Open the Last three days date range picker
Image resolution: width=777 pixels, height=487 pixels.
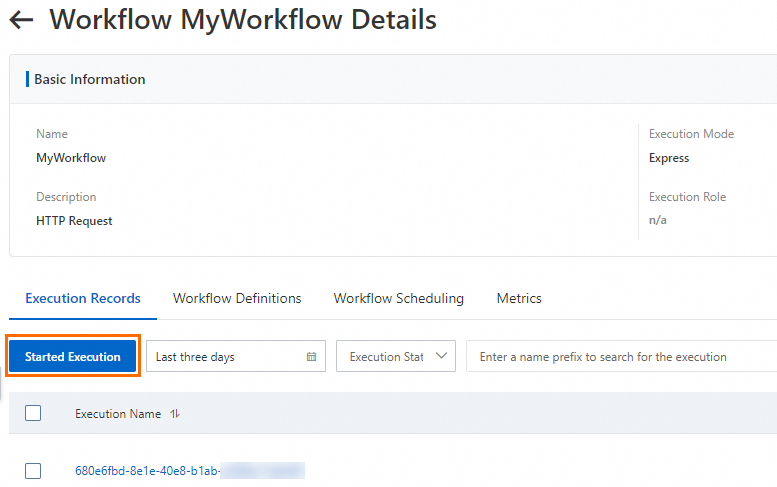click(236, 356)
